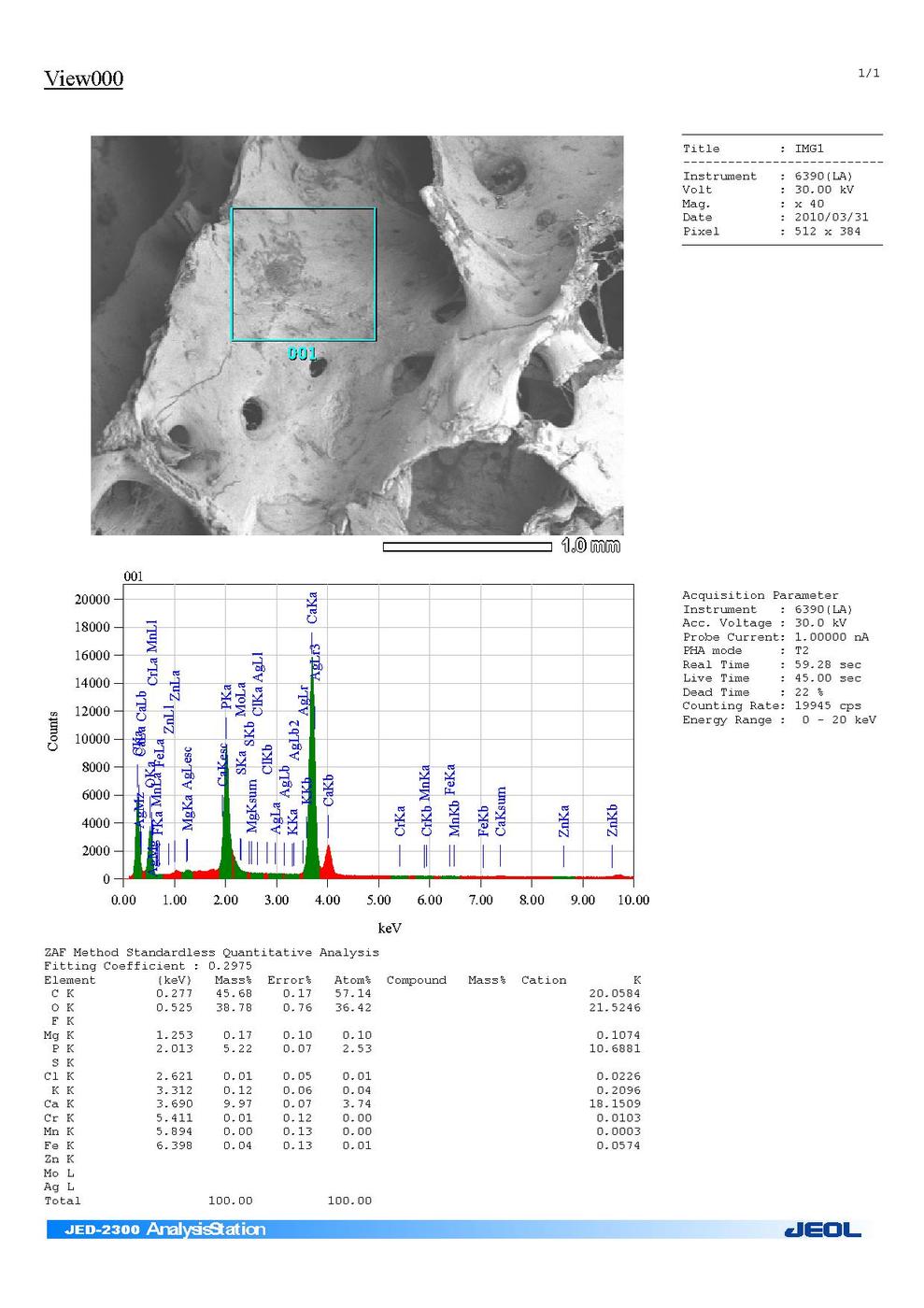924x1308 pixels.
Task: Click the JEOL logo in the footer
Action: 822,1230
